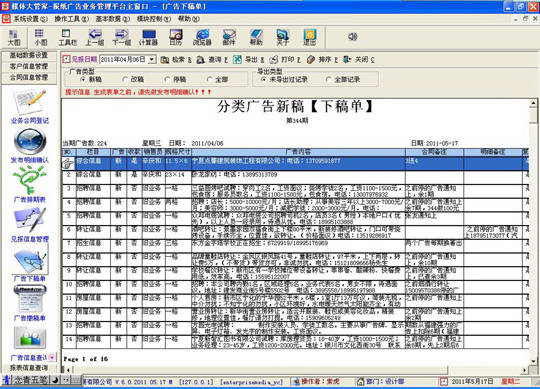The image size is (540, 389).
Task: Switch to 小图 small icon view
Action: pyautogui.click(x=40, y=38)
